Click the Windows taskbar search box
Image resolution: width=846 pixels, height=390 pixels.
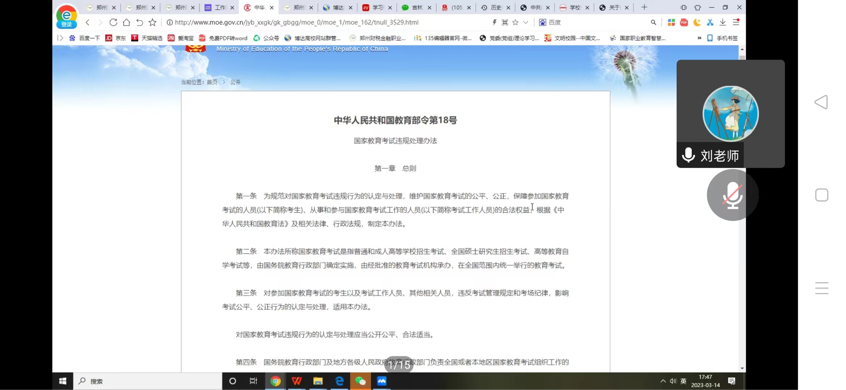(x=147, y=381)
